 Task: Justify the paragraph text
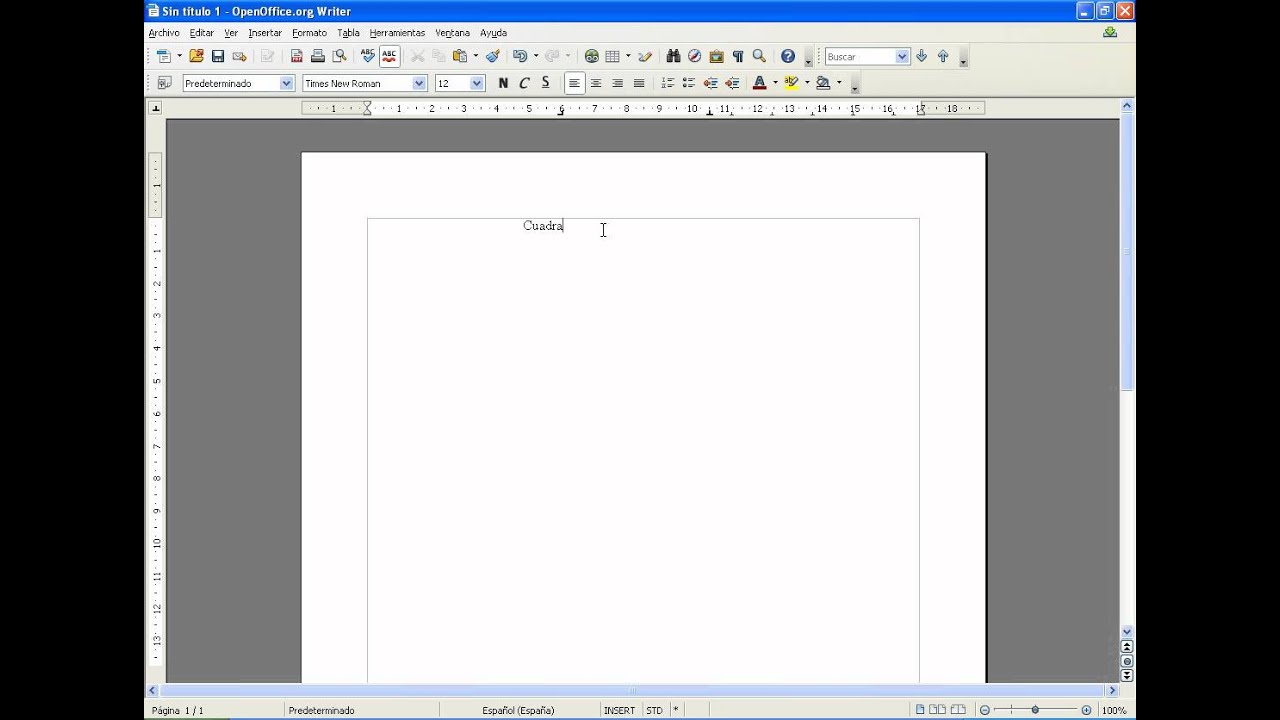coord(639,83)
